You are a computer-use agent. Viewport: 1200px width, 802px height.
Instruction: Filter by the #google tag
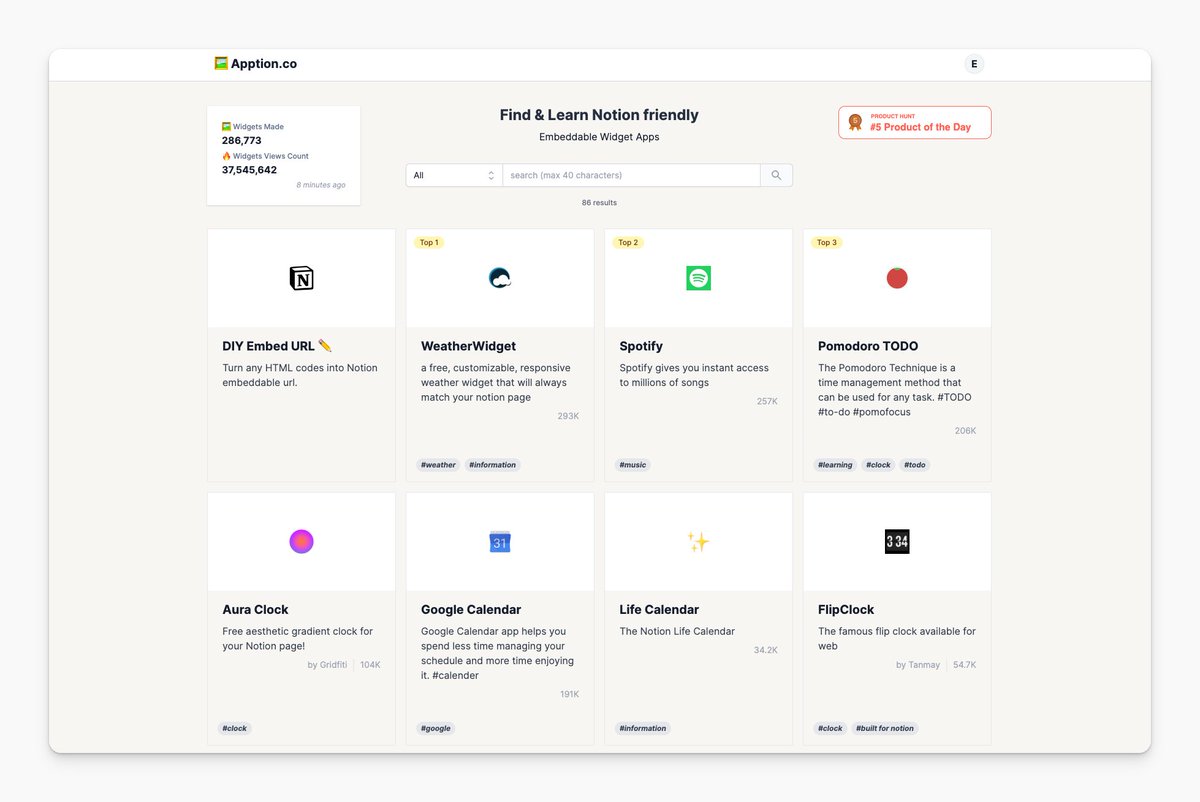point(436,728)
